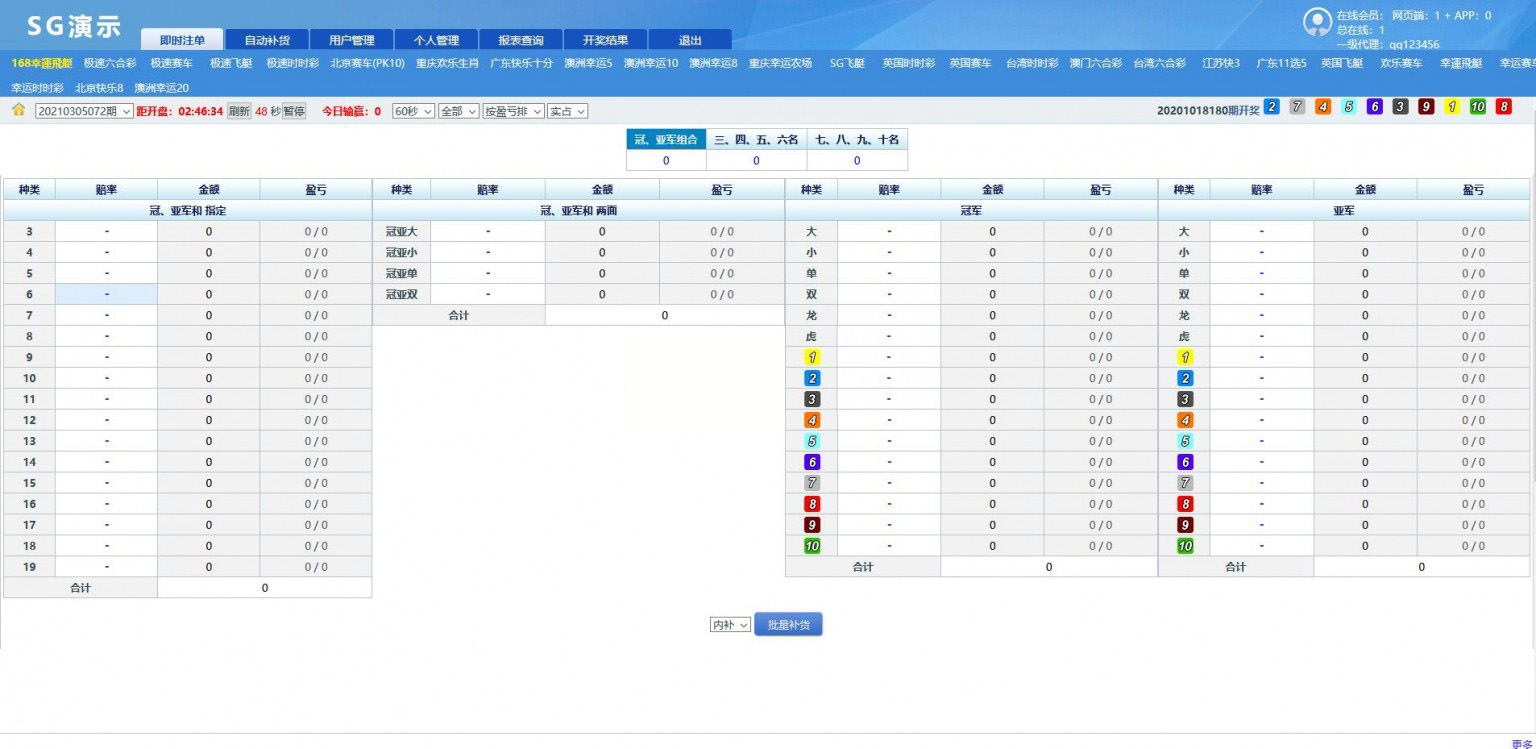Click red ball 8 in draw results
The width and height of the screenshot is (1536, 749).
1503,107
